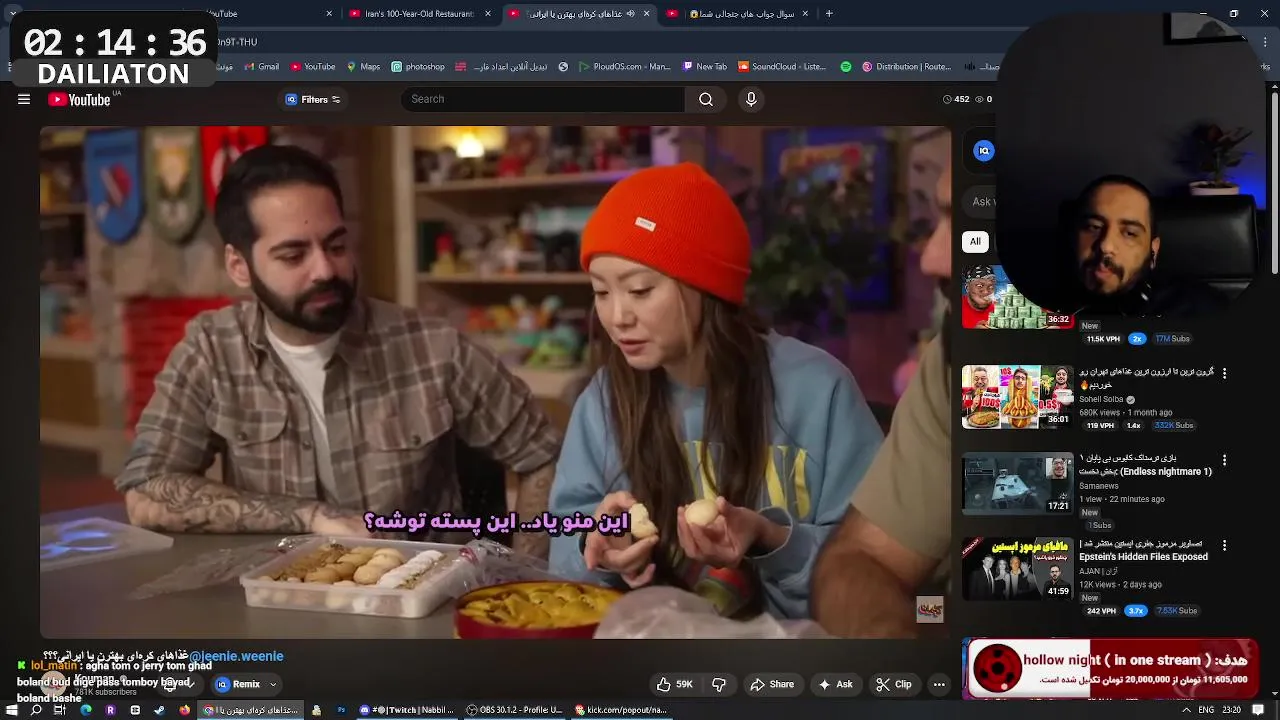Share the video
The width and height of the screenshot is (1280, 720).
[772, 684]
